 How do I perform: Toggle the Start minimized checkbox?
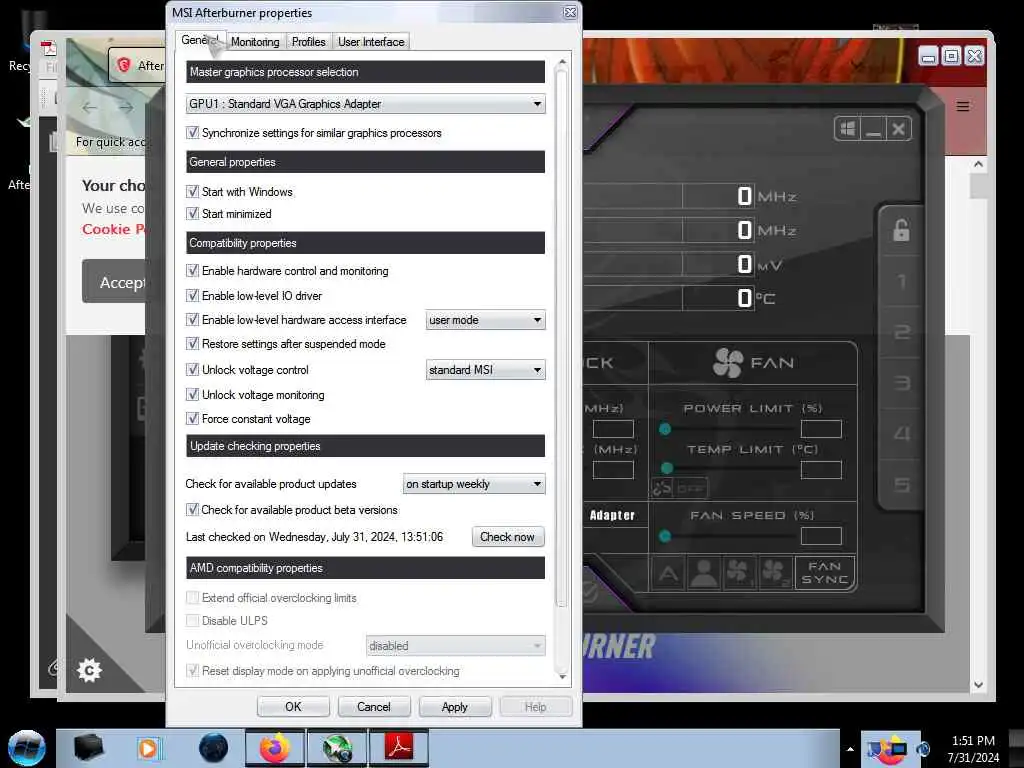click(x=192, y=214)
